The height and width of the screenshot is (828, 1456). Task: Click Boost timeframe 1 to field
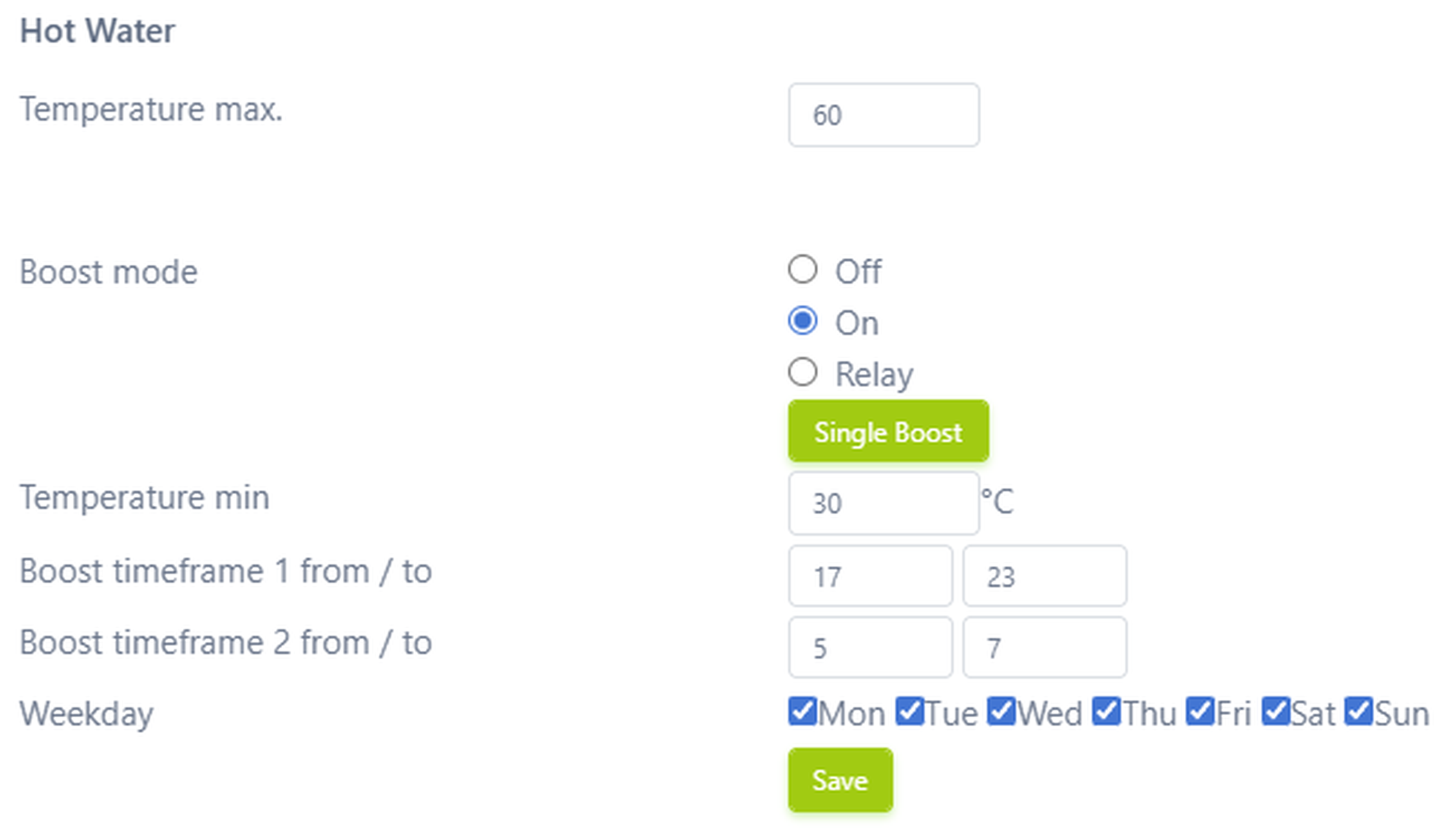click(x=1043, y=576)
